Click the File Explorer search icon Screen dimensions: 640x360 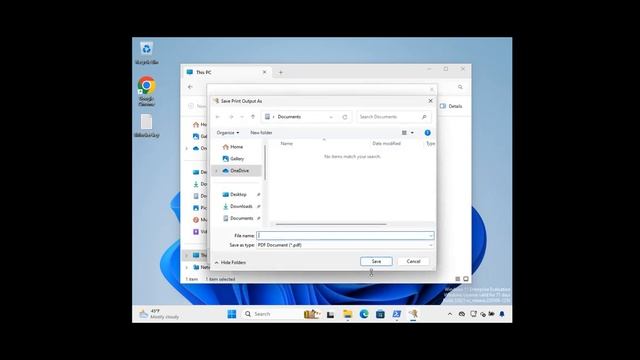pos(460,87)
